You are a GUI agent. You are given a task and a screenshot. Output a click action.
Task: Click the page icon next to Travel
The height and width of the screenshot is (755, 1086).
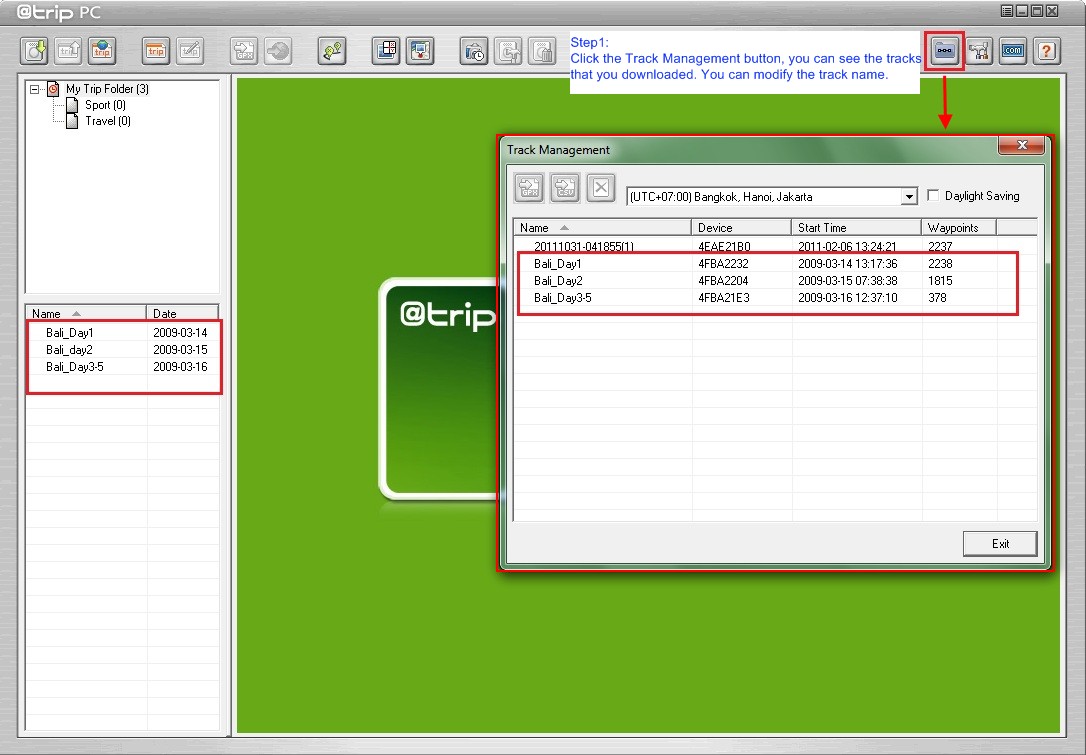pos(72,121)
